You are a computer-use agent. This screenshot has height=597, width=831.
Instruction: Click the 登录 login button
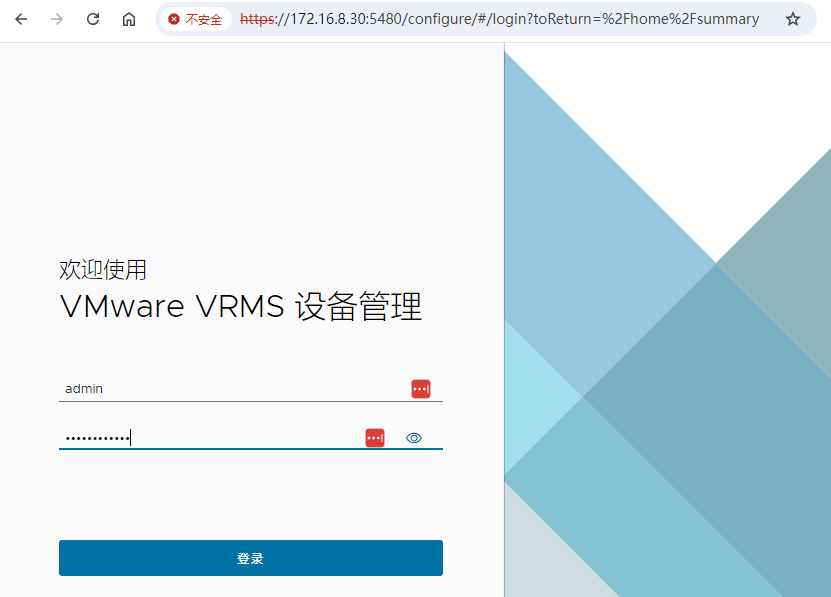pyautogui.click(x=251, y=558)
